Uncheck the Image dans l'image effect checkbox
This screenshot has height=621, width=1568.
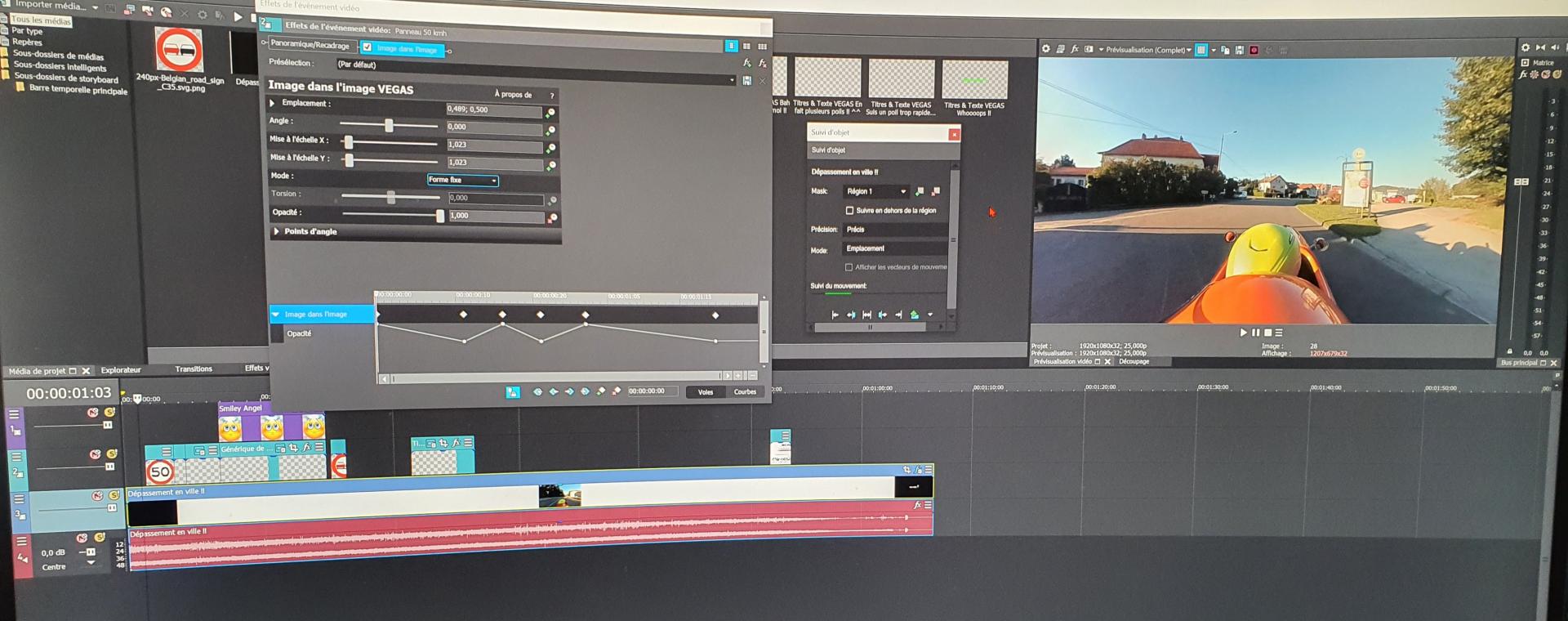pyautogui.click(x=367, y=47)
